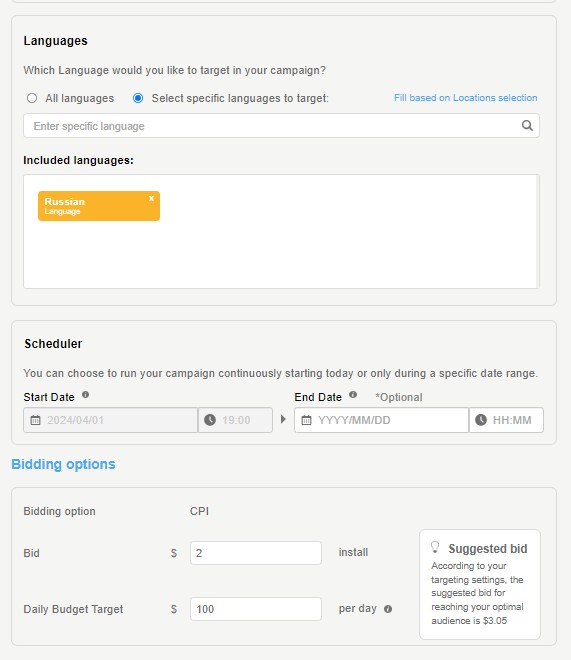Image resolution: width=571 pixels, height=660 pixels.
Task: Remove Russian language tag with the x
Action: [151, 198]
